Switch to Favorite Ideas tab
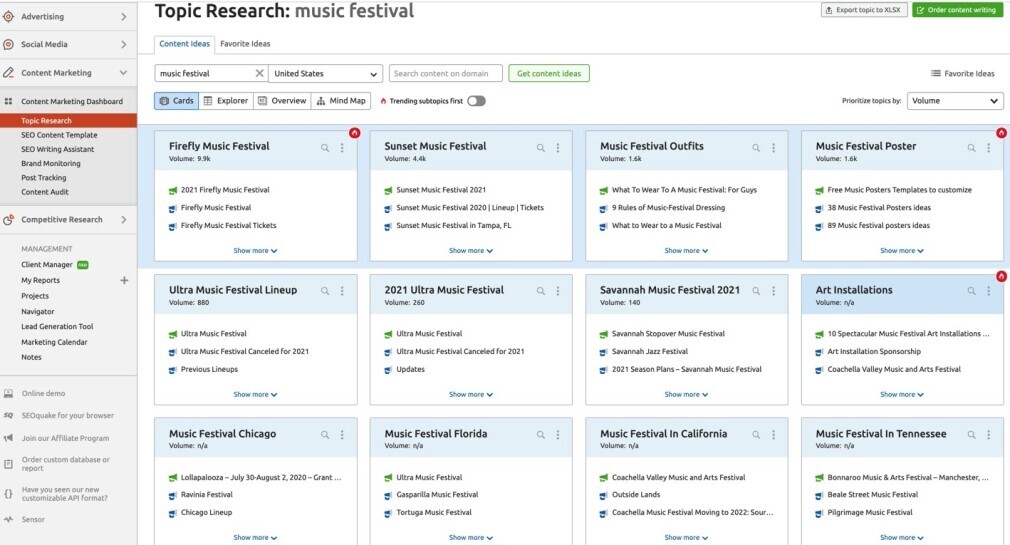Image resolution: width=1010 pixels, height=545 pixels. [245, 44]
